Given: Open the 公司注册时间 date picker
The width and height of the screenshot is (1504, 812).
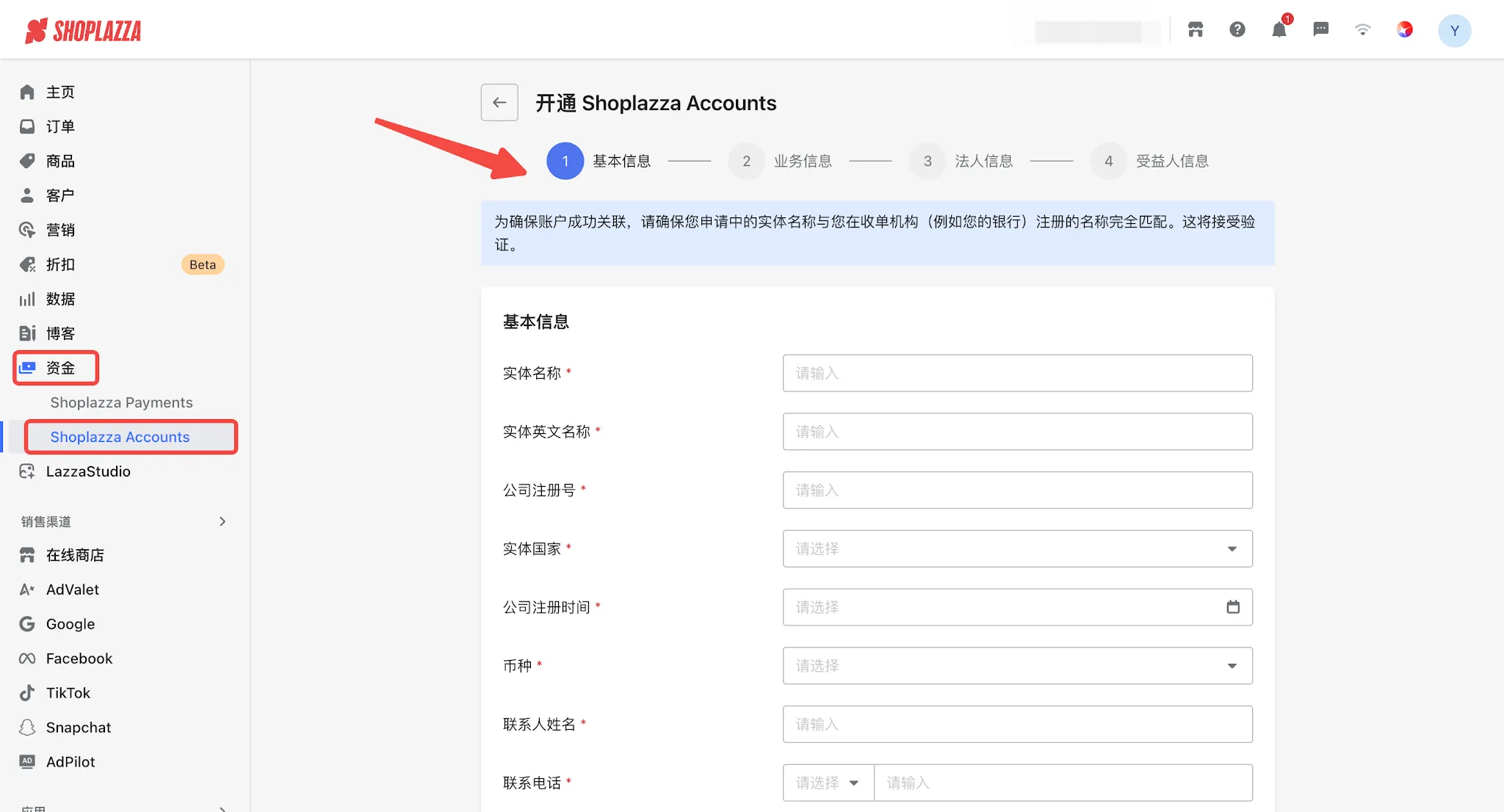Looking at the screenshot, I should click(x=1017, y=607).
